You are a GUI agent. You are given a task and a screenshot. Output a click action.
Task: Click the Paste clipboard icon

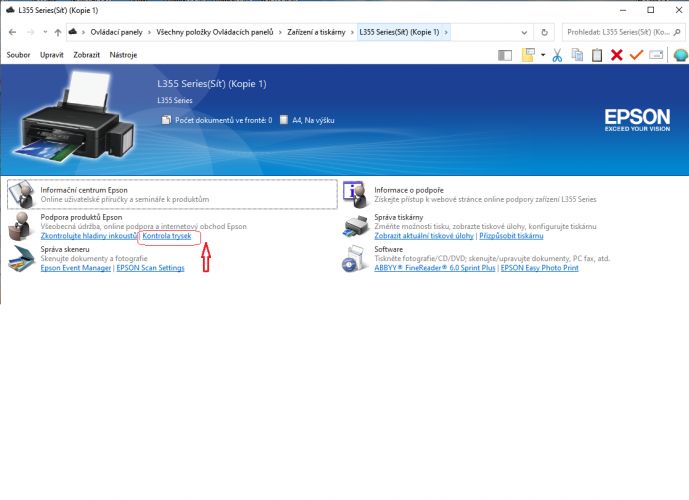click(x=597, y=55)
